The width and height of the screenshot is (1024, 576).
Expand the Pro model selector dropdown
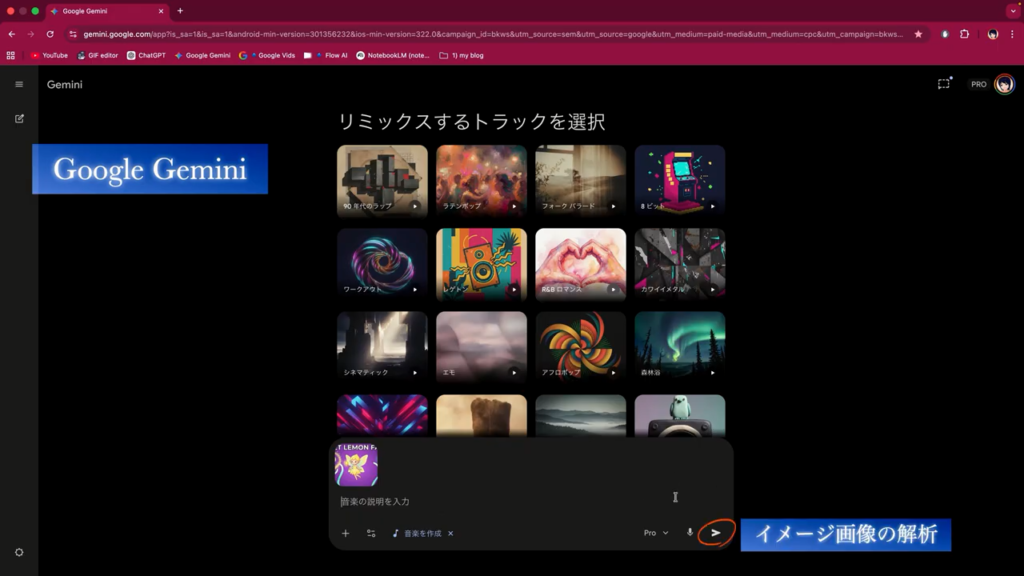tap(656, 533)
